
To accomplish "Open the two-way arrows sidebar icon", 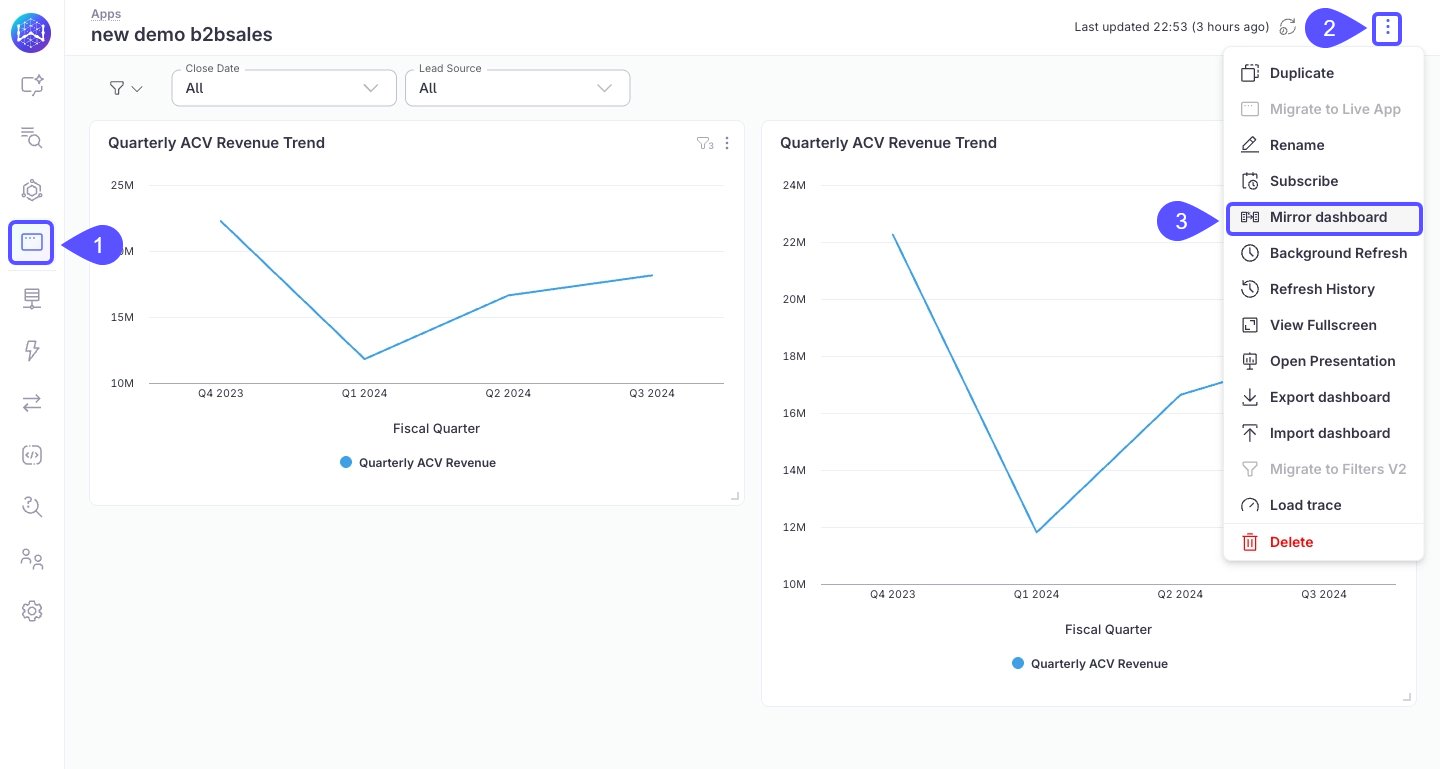I will point(32,403).
